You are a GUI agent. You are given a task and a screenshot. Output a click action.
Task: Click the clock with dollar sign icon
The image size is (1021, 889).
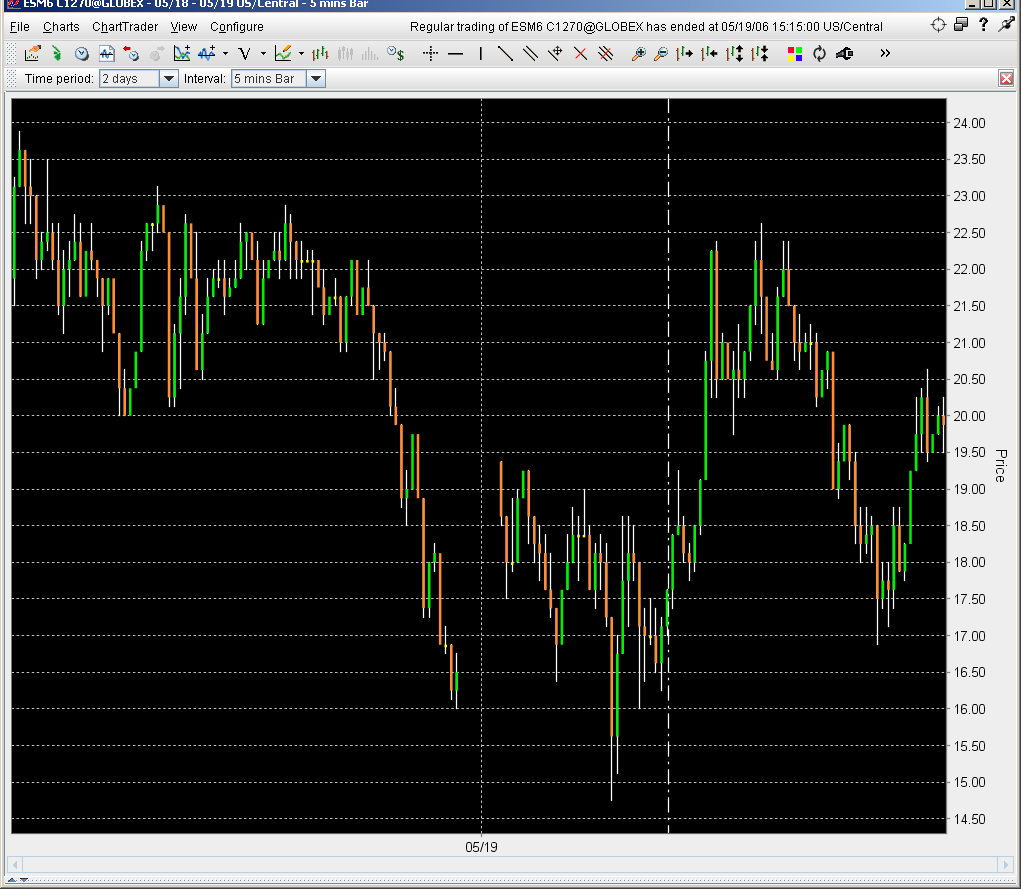[x=395, y=53]
